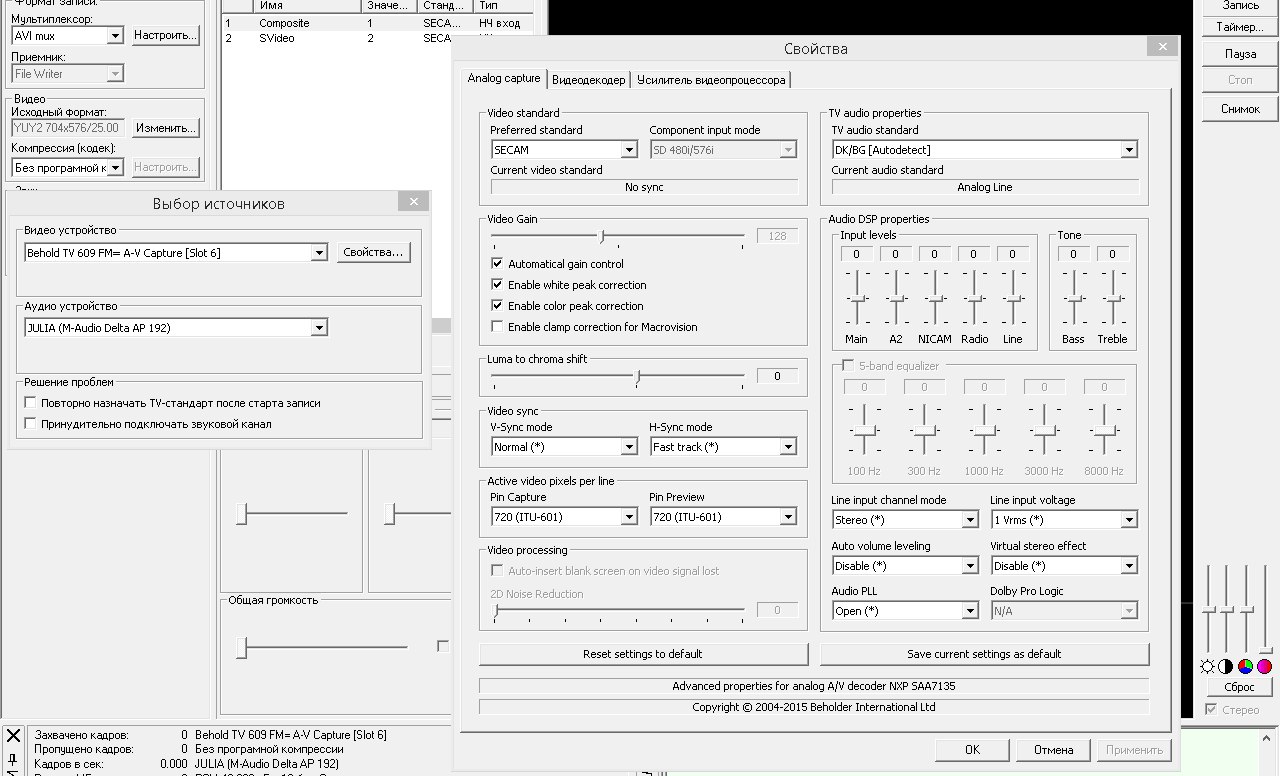Switch to Analog capture tab
The image size is (1280, 776).
[504, 78]
